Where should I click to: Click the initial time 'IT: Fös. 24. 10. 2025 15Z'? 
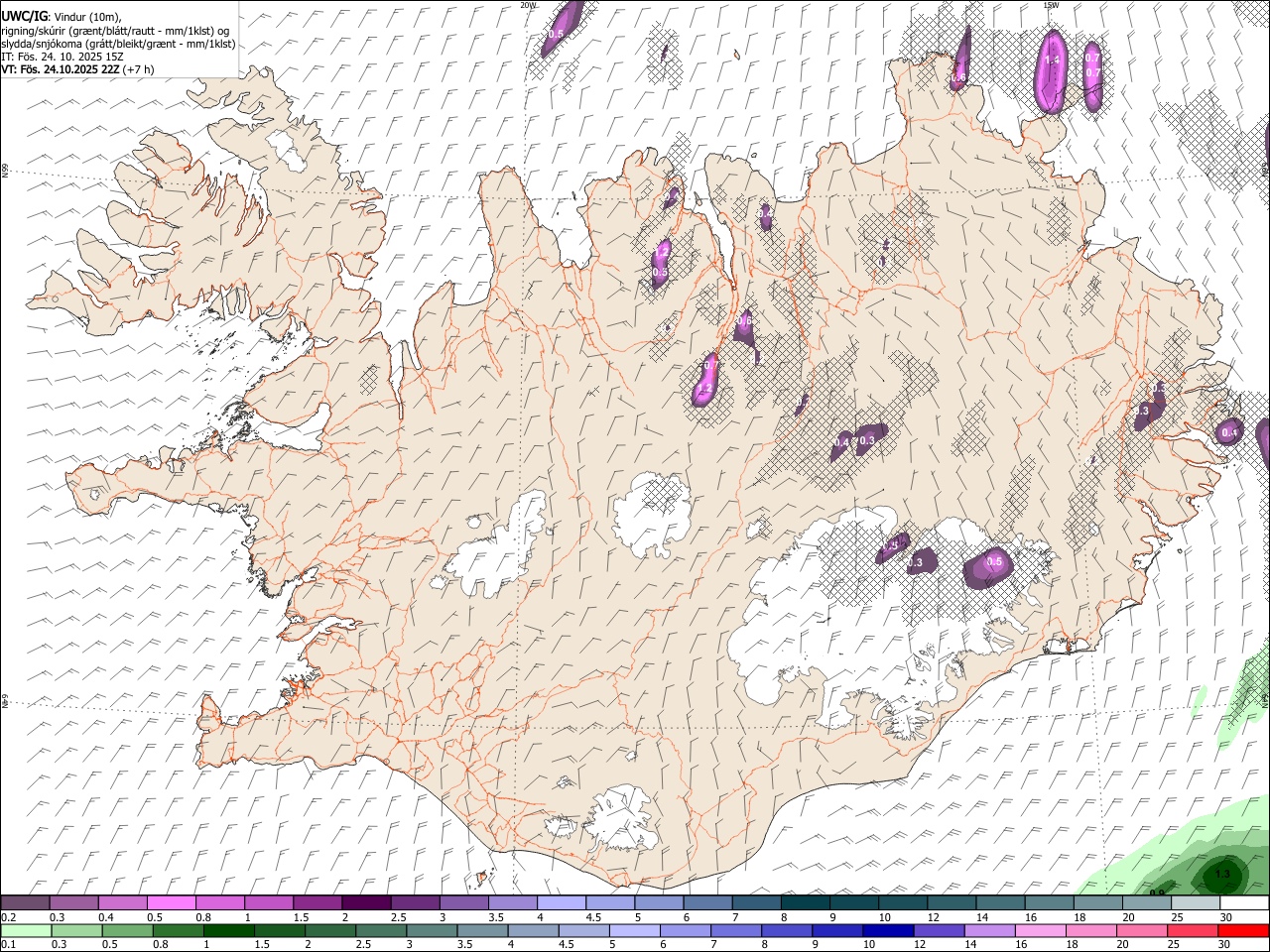tap(63, 57)
